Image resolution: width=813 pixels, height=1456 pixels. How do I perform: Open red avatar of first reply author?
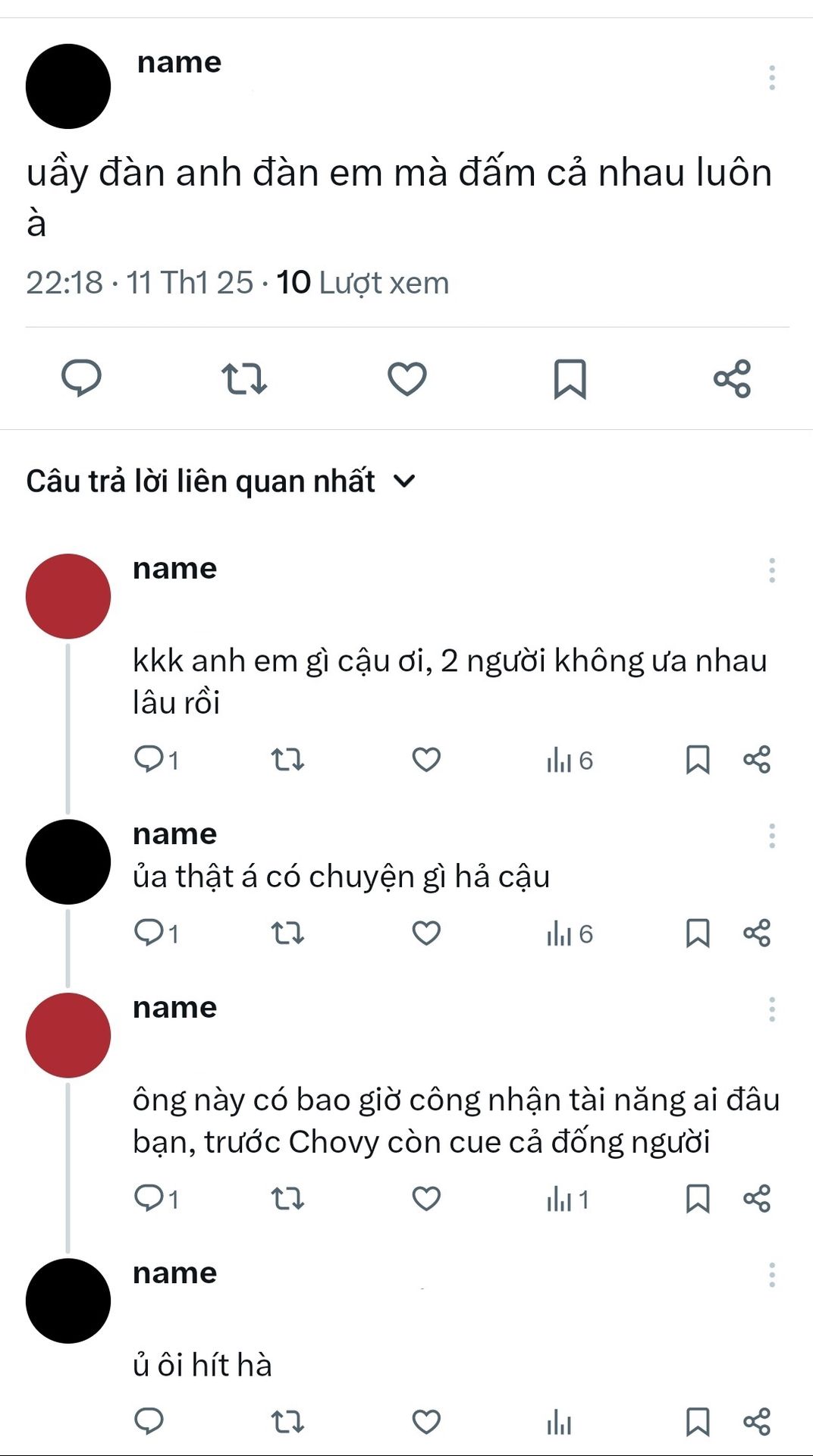click(68, 596)
